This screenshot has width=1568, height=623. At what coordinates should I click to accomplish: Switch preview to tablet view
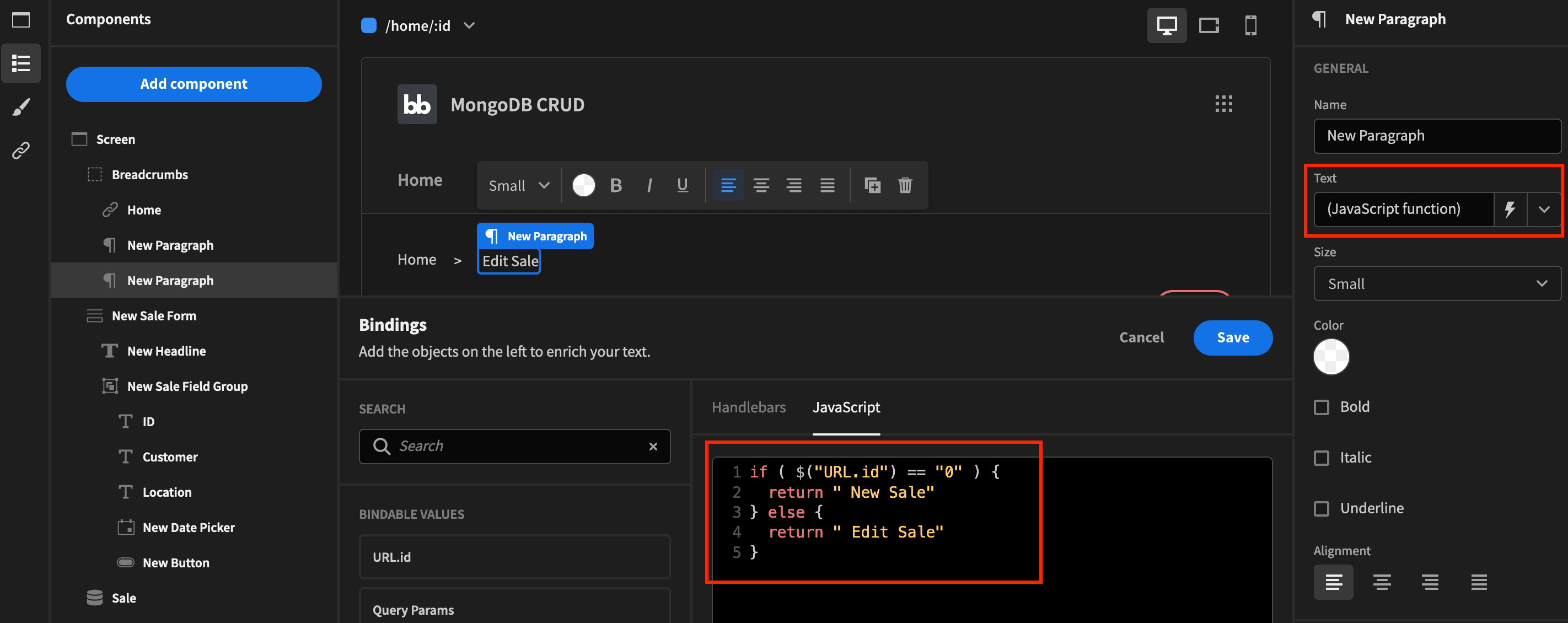click(x=1209, y=25)
